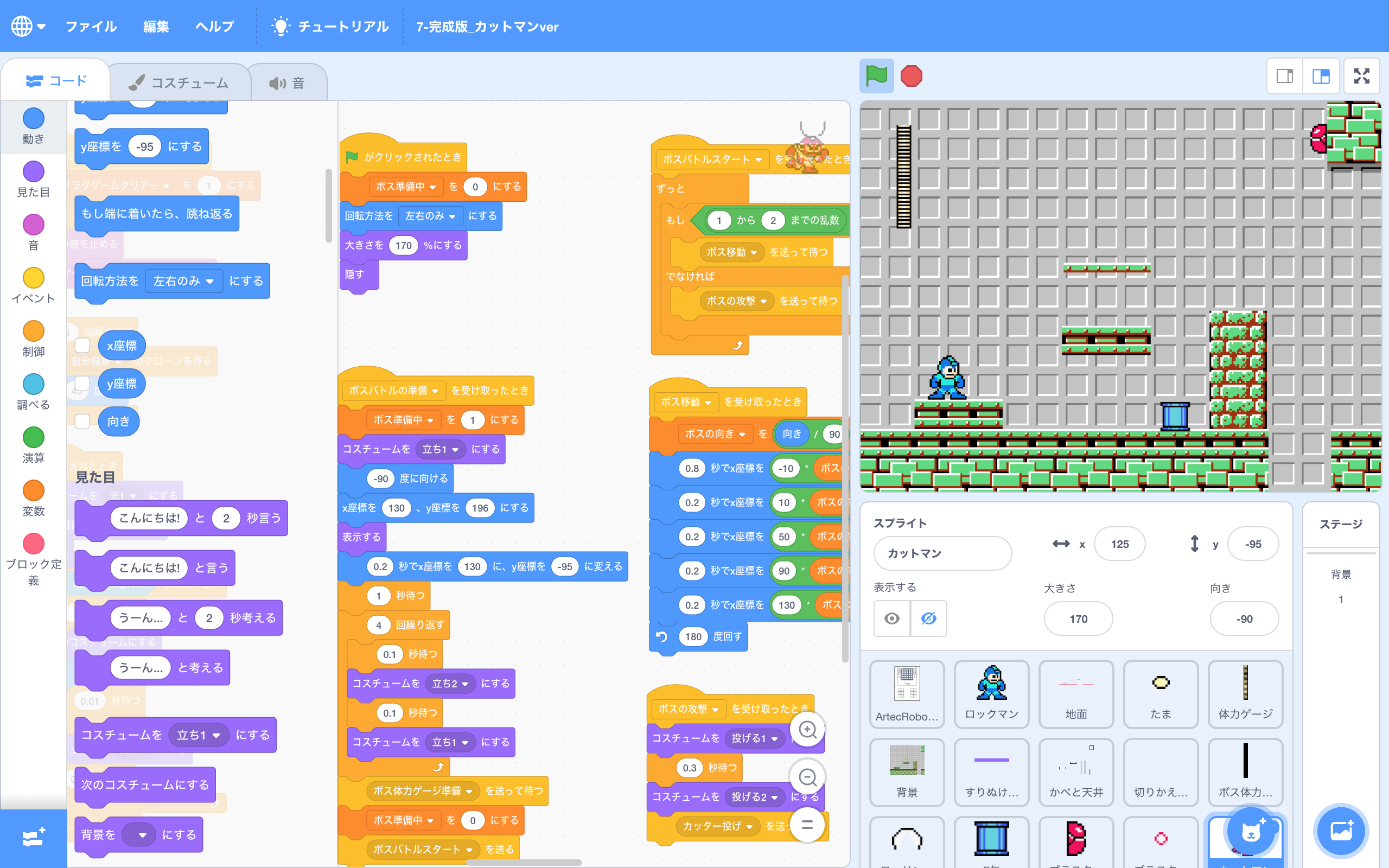This screenshot has height=868, width=1389.
Task: Select the かべと天井 sprite
Action: (x=1076, y=772)
